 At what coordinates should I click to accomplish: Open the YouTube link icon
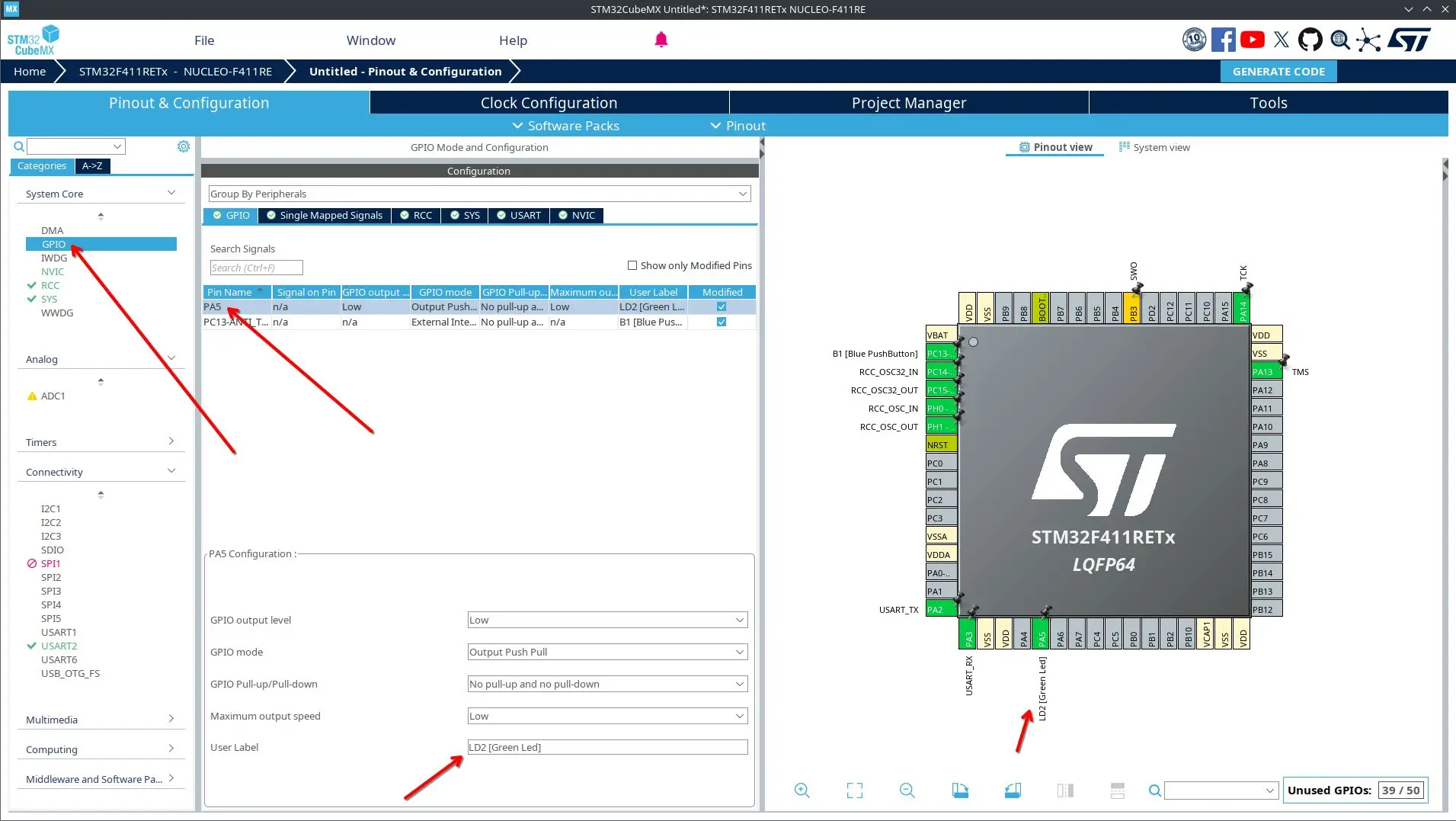pos(1252,40)
